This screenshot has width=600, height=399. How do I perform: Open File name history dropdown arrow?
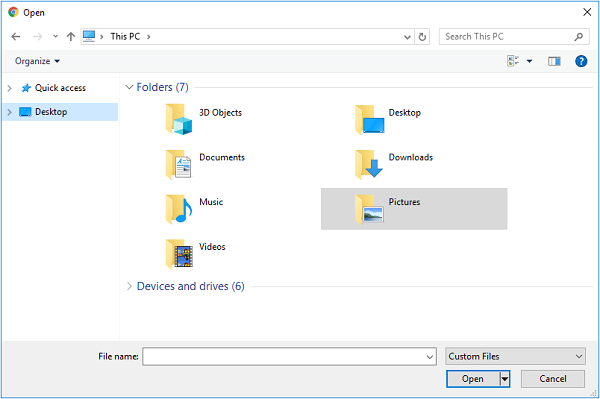click(430, 357)
